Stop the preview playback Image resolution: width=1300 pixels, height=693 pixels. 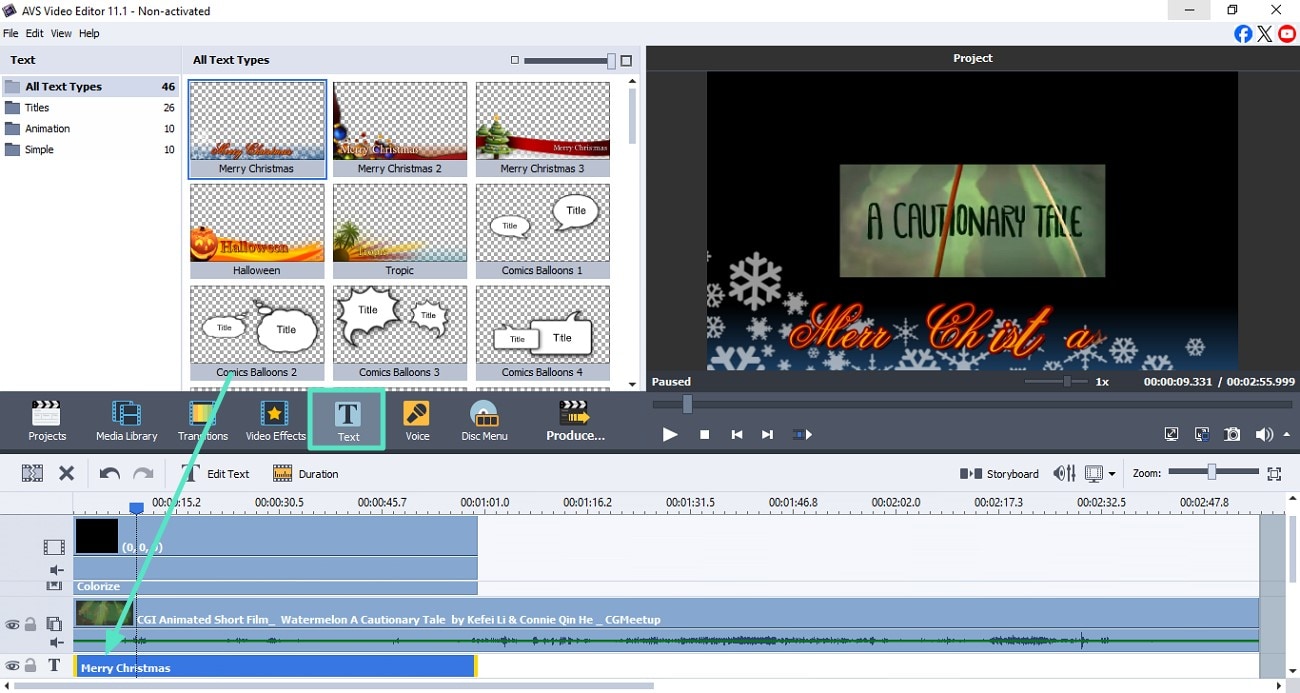(x=704, y=434)
